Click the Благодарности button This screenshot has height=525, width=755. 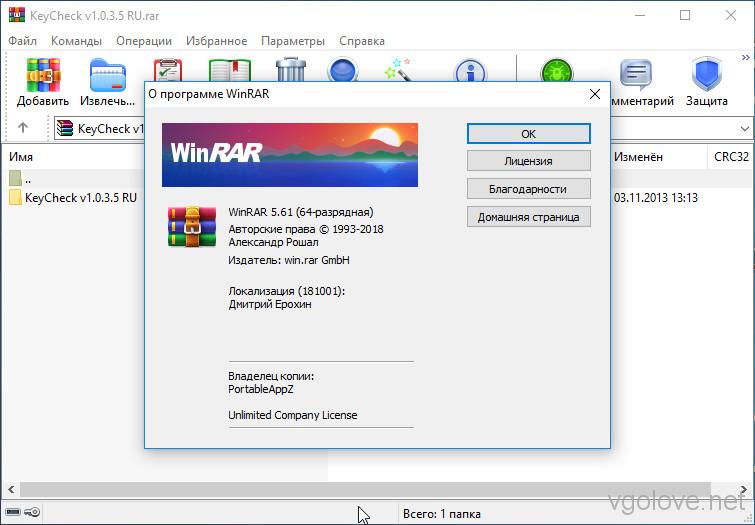(528, 189)
